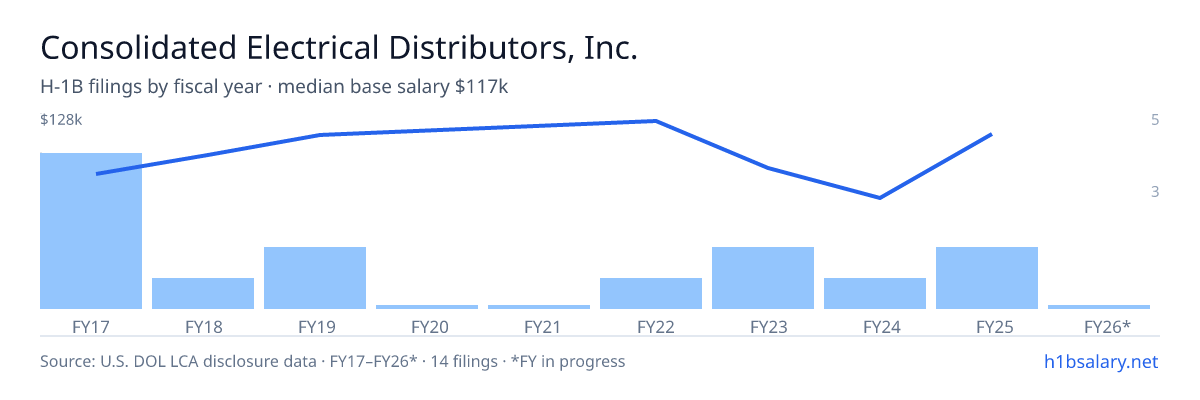Click the FY25 filings bar
The height and width of the screenshot is (400, 1200).
(x=987, y=278)
